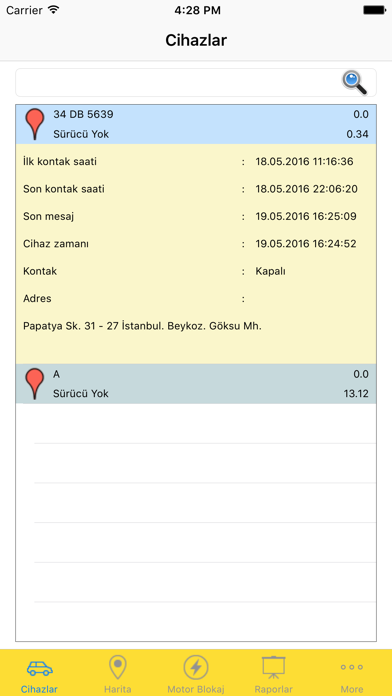The height and width of the screenshot is (696, 392).
Task: Focus the device search field
Action: [196, 83]
